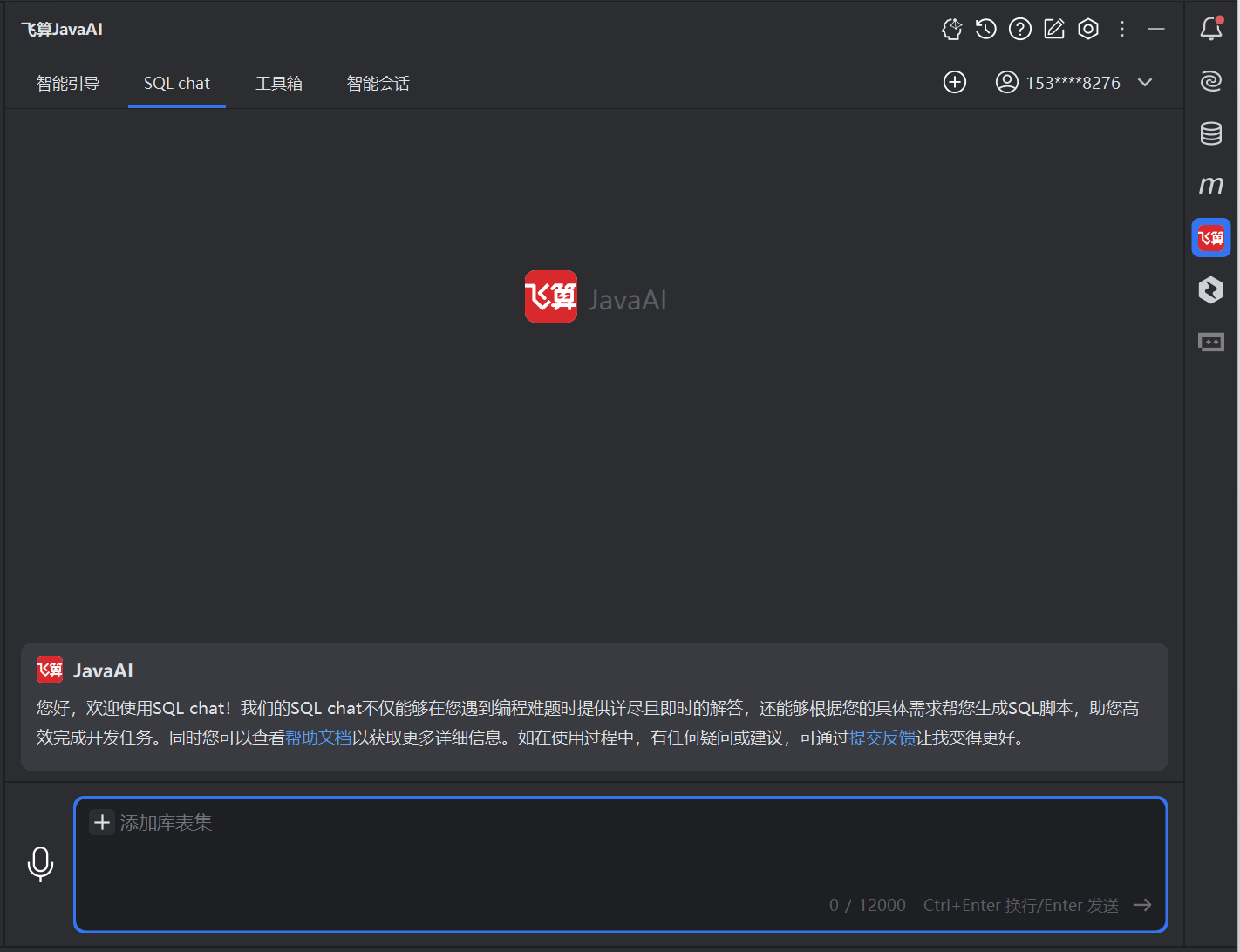The height and width of the screenshot is (952, 1240).
Task: Click the send arrow button
Action: 1142,905
